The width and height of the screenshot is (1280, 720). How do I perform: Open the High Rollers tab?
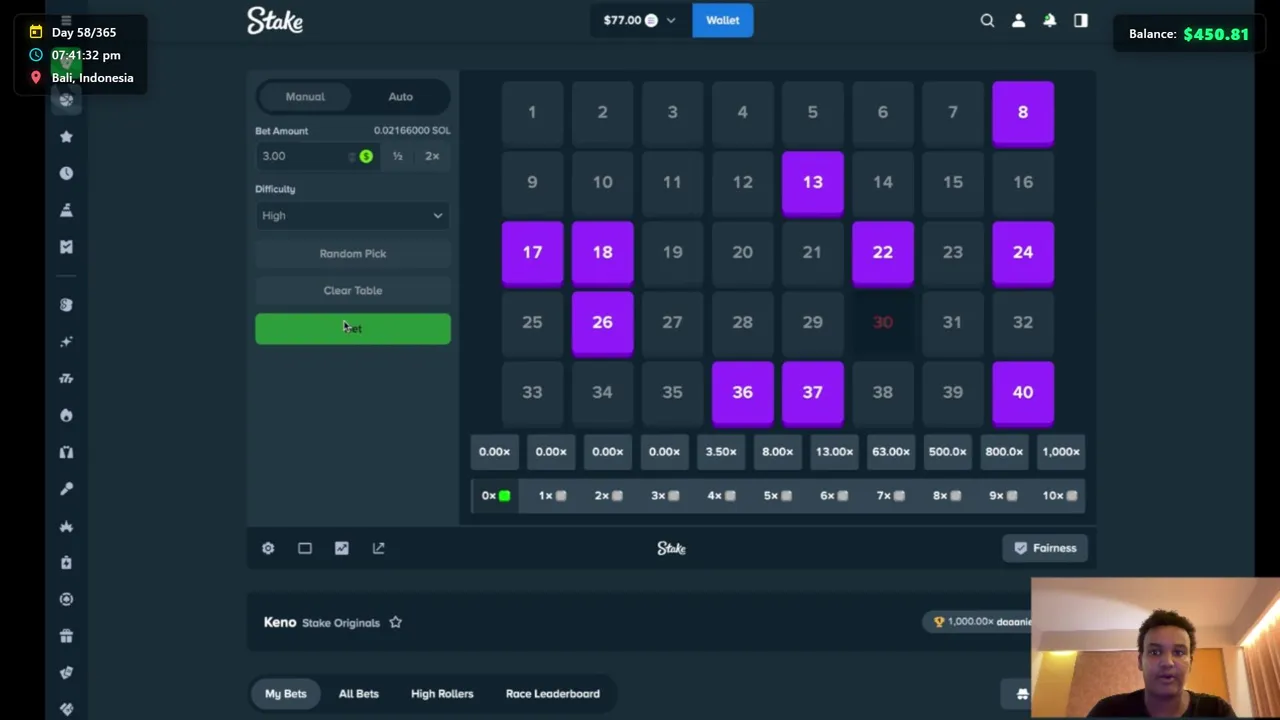coord(442,693)
